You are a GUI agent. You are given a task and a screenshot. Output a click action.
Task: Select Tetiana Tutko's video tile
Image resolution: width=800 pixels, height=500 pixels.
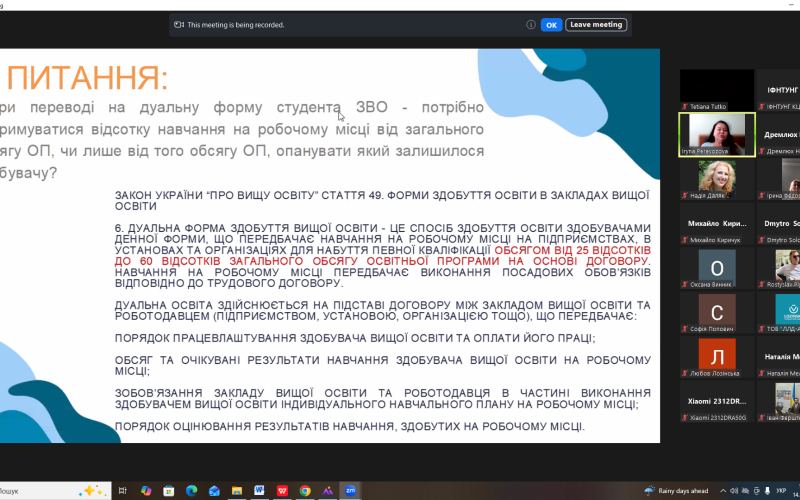click(x=717, y=90)
